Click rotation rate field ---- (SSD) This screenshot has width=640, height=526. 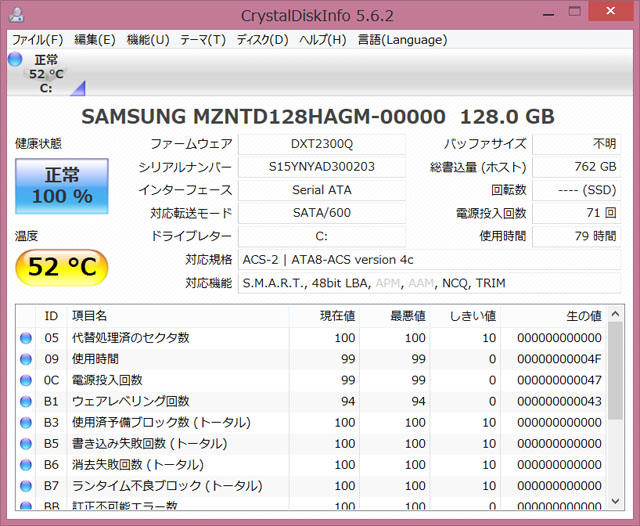pyautogui.click(x=577, y=190)
